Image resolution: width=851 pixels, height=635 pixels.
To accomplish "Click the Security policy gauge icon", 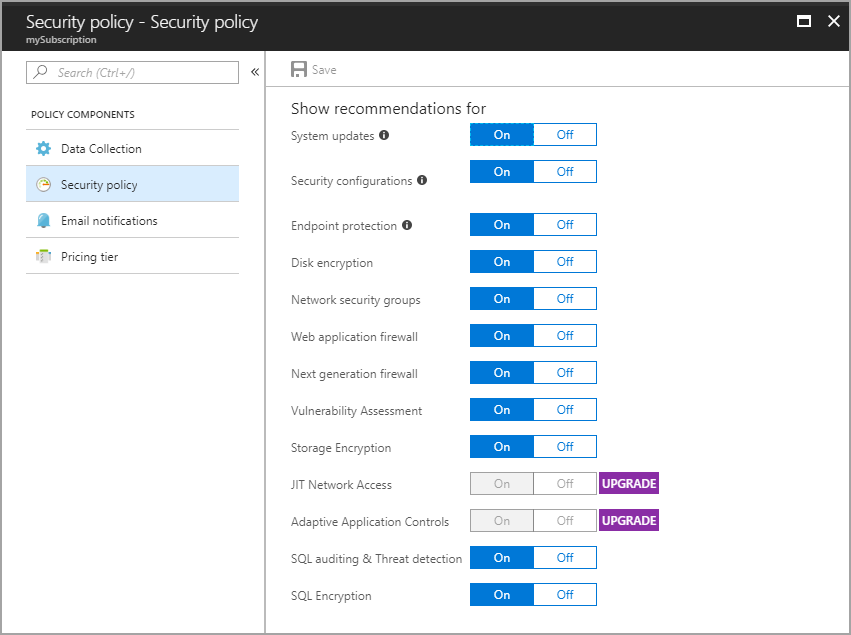I will click(43, 184).
